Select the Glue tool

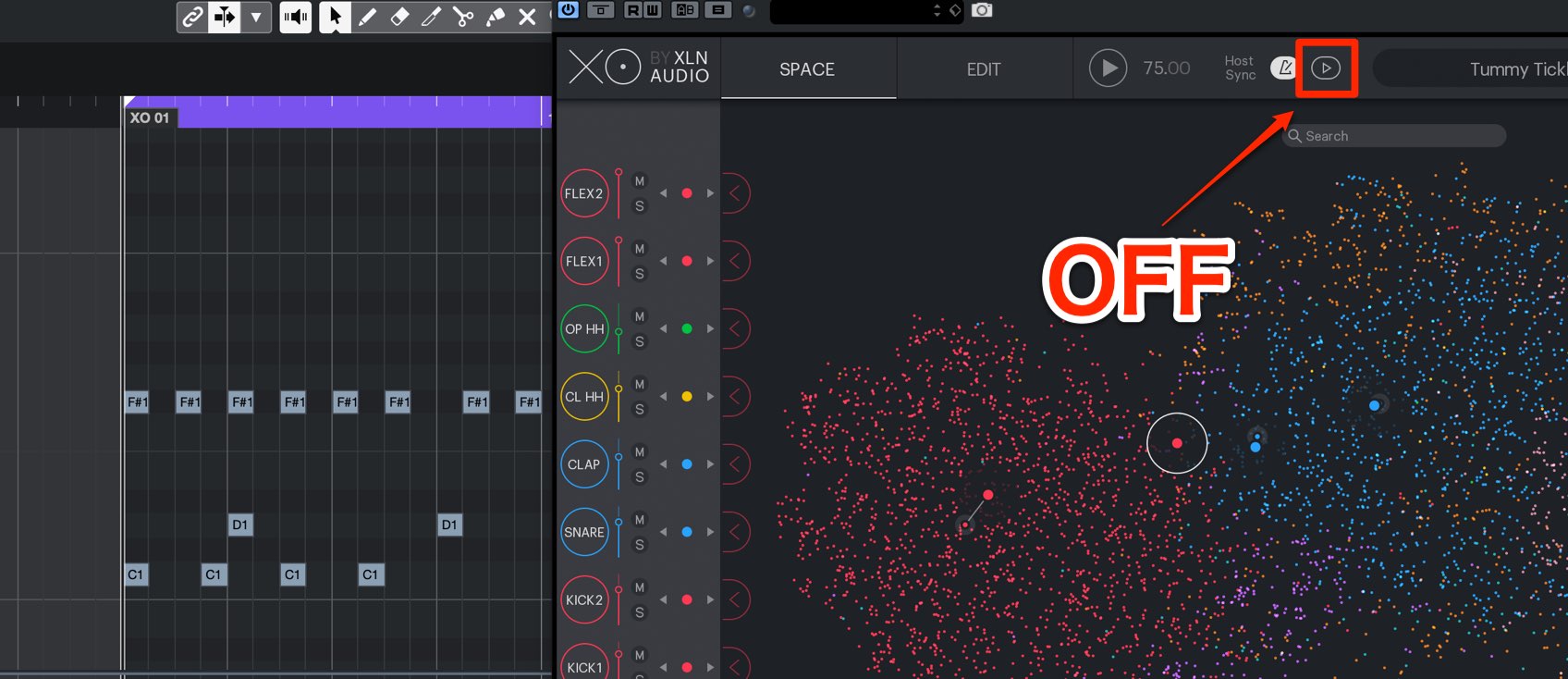(496, 17)
